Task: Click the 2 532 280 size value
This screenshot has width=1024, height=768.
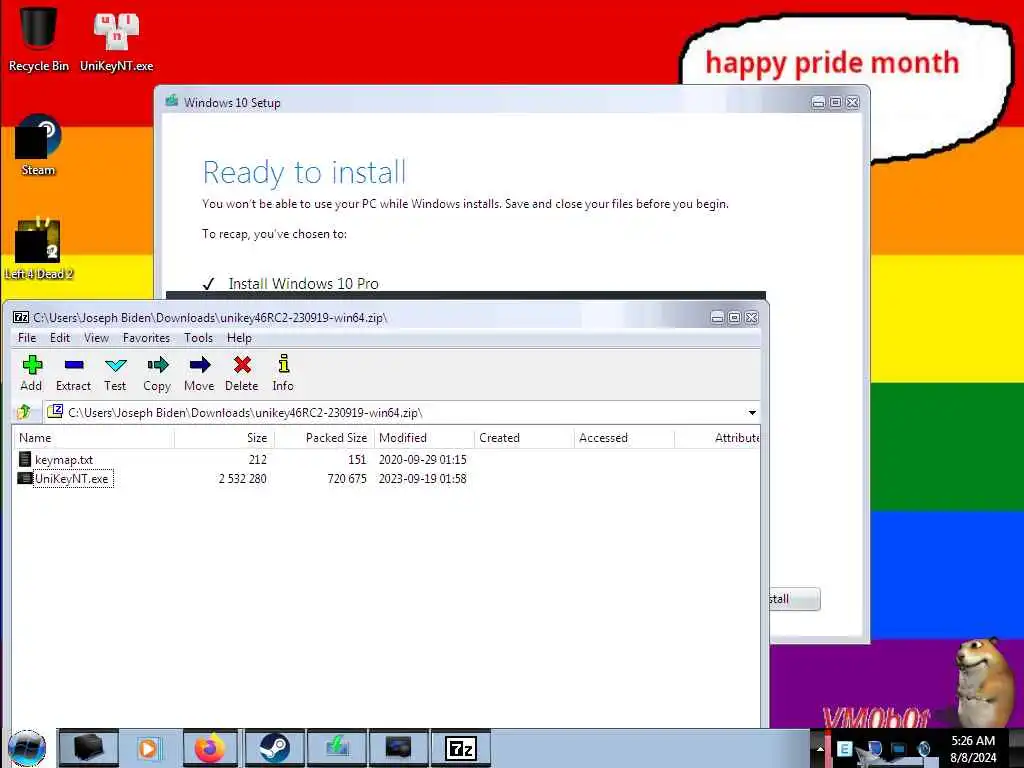Action: (242, 479)
